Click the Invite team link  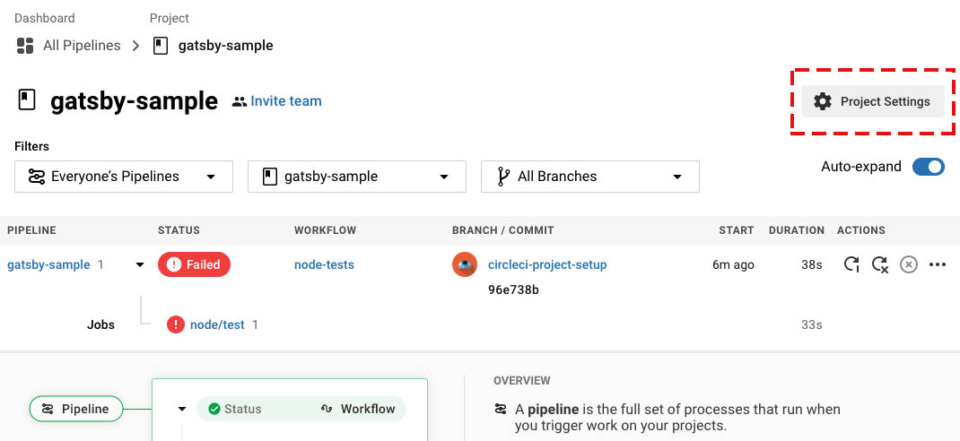(x=286, y=101)
